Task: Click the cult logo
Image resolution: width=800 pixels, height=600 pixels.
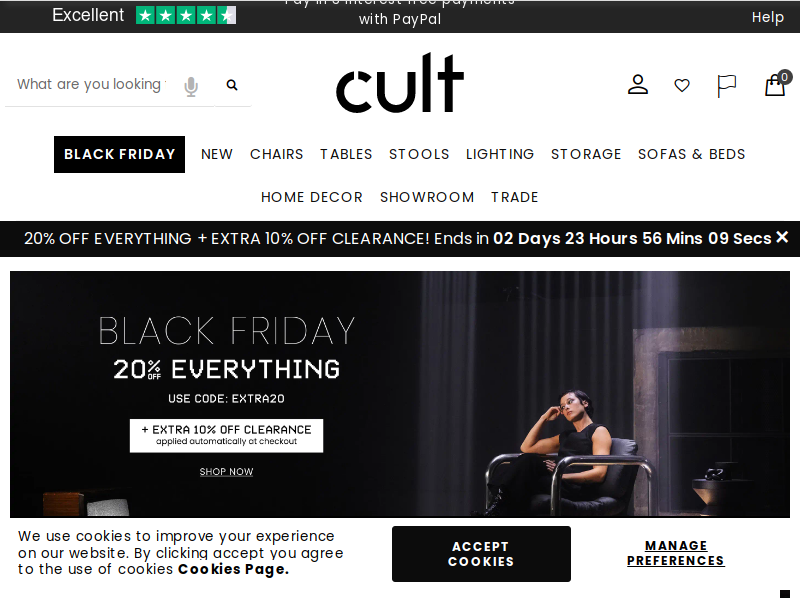Action: pos(399,83)
